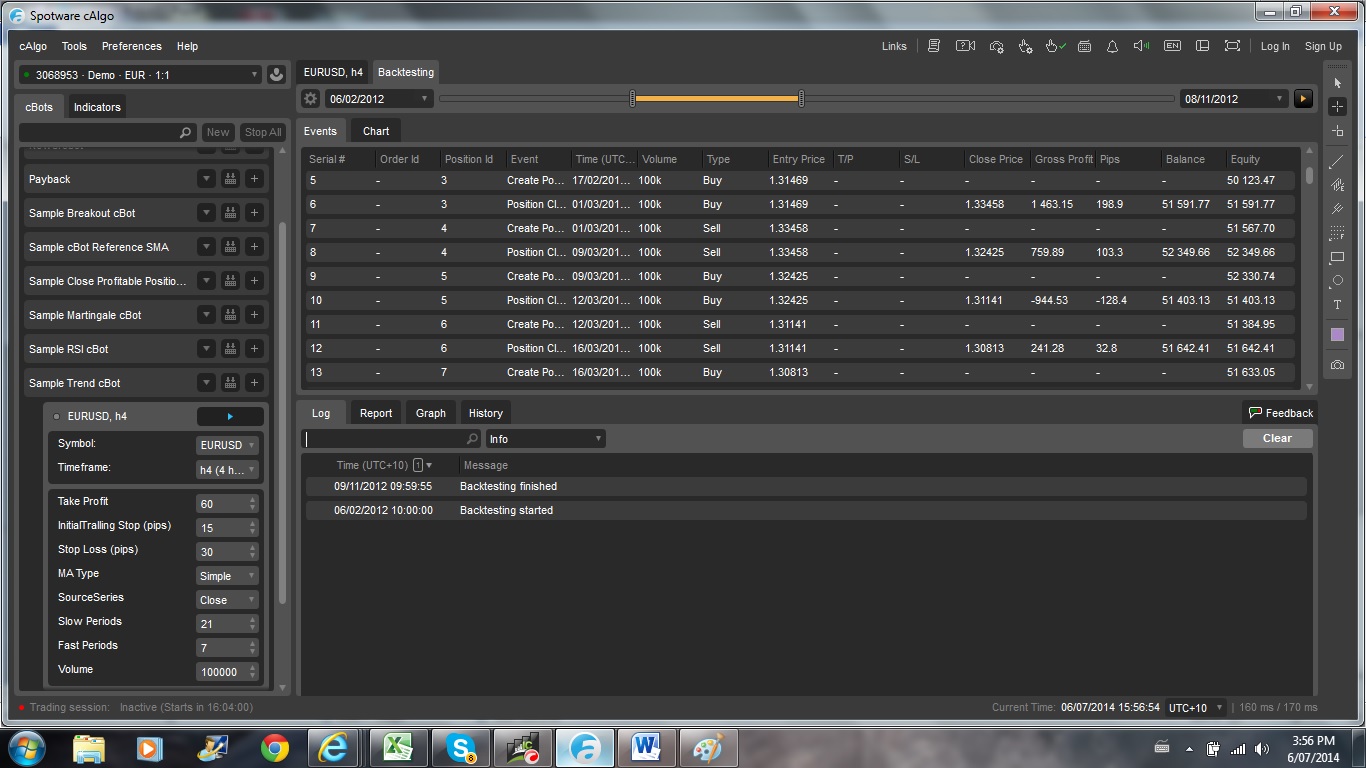Start backtesting with orange play button
Viewport: 1366px width, 768px height.
point(1303,99)
